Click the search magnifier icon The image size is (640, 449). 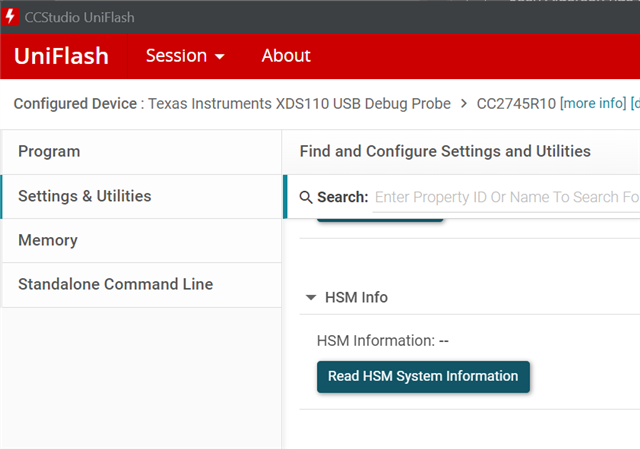[x=306, y=197]
